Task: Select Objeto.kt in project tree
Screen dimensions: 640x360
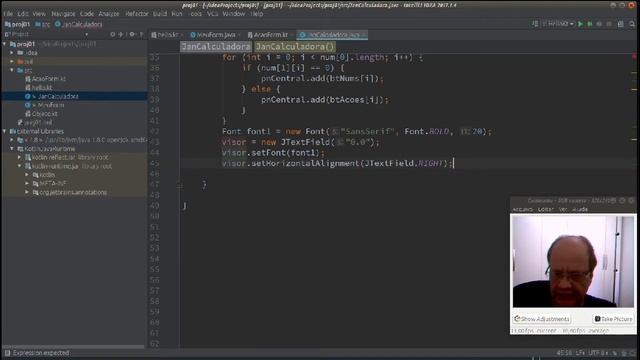Action: point(41,114)
